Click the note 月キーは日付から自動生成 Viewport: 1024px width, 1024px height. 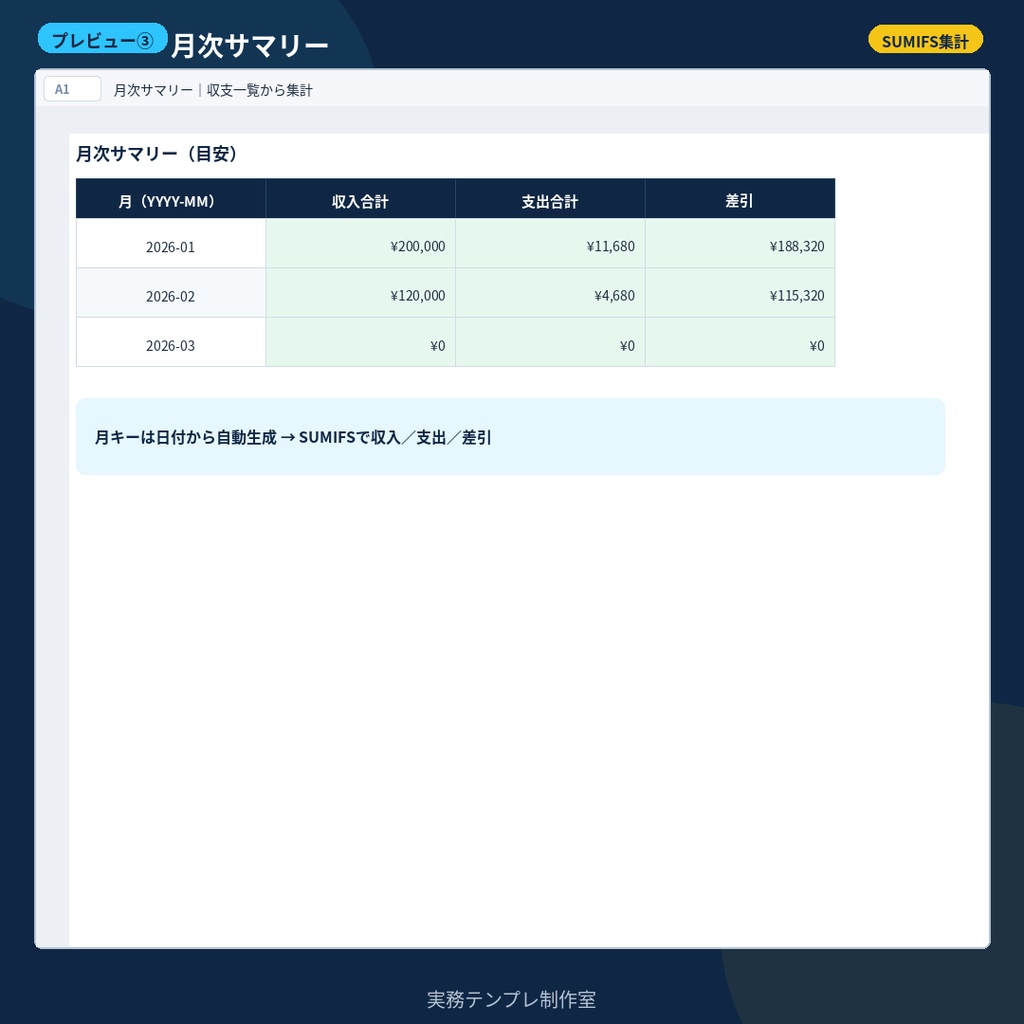point(185,437)
